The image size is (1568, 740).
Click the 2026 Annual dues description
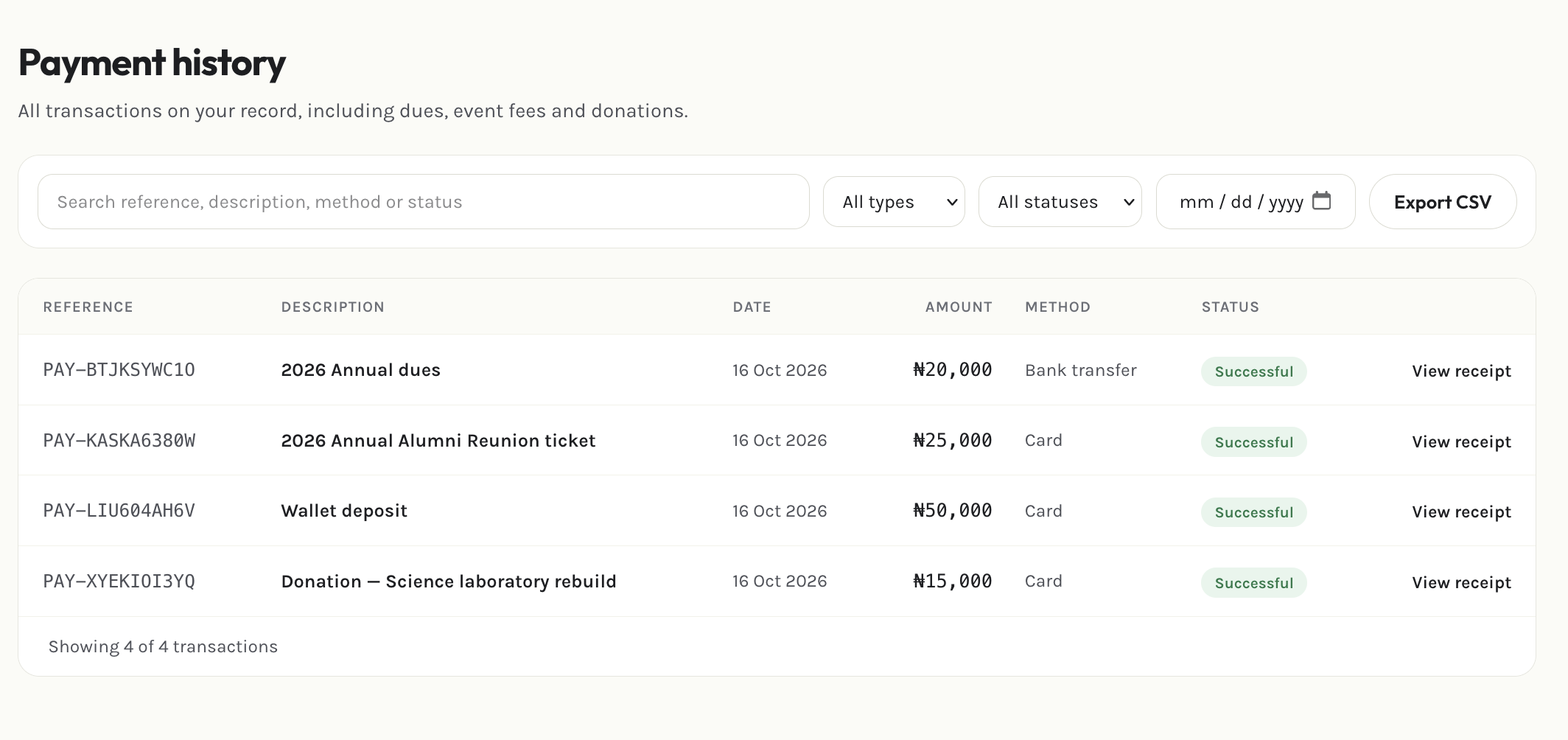click(361, 370)
